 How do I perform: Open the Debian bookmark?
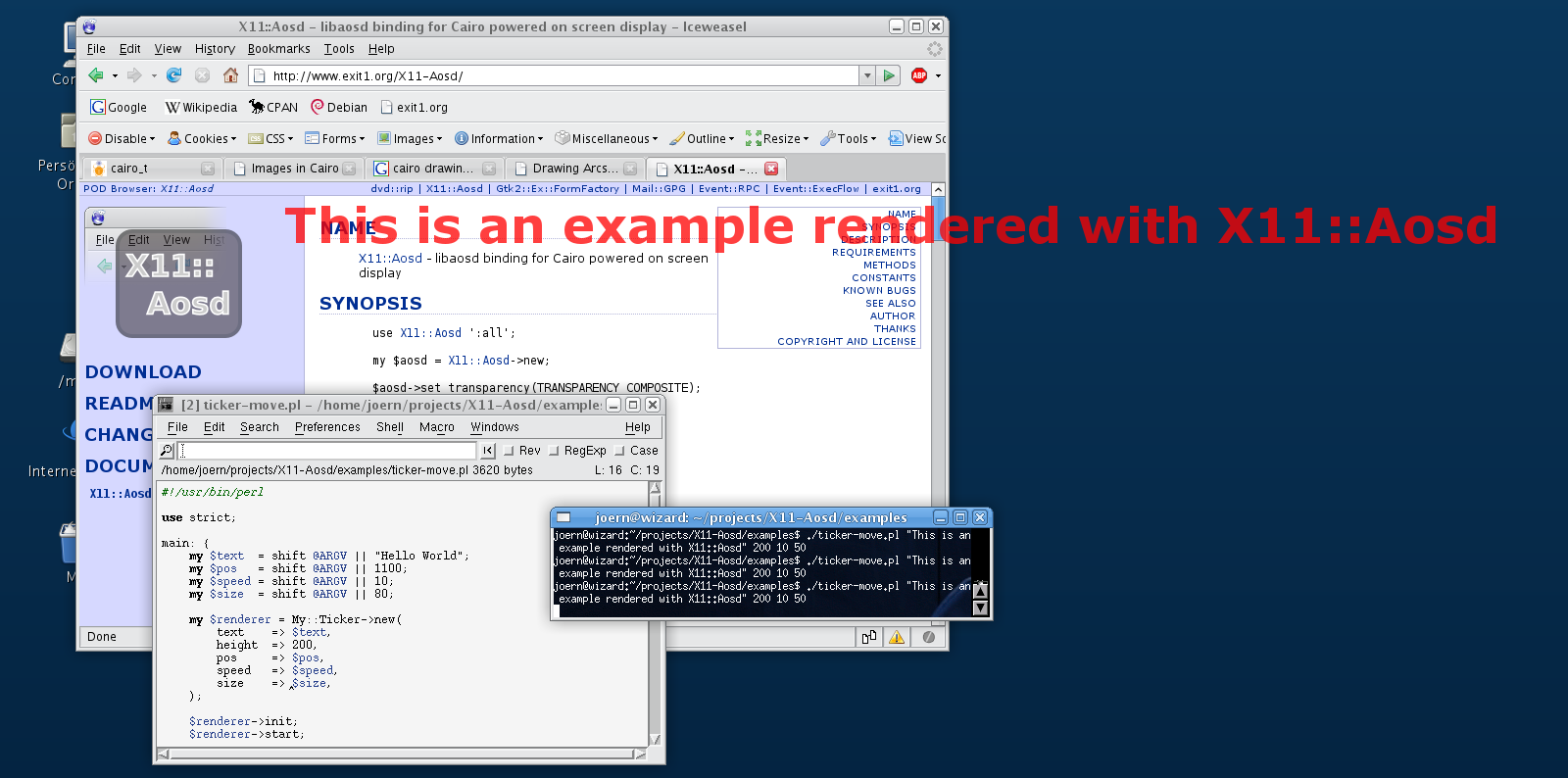(x=339, y=108)
